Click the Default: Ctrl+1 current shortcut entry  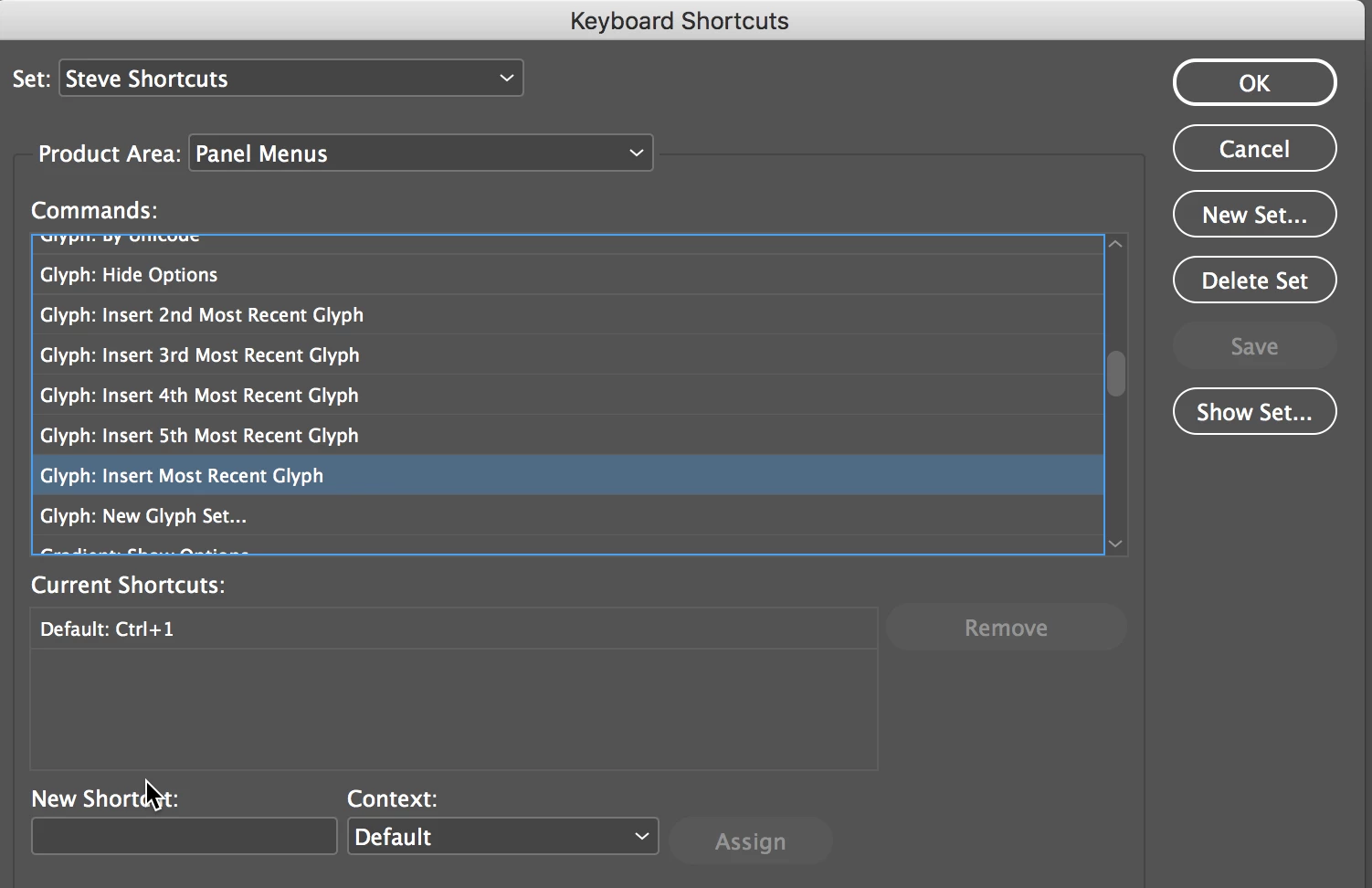click(107, 629)
